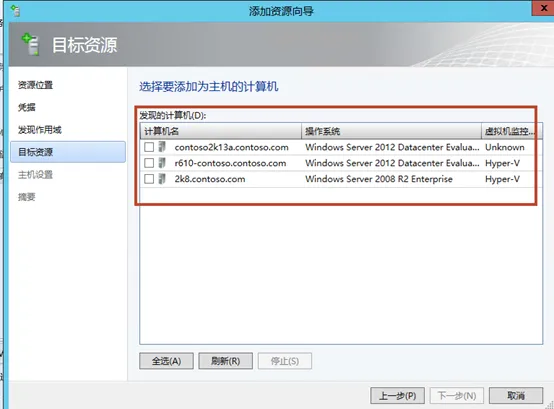
Task: Check the box for contoso2k13a.contoso.com
Action: pos(149,147)
